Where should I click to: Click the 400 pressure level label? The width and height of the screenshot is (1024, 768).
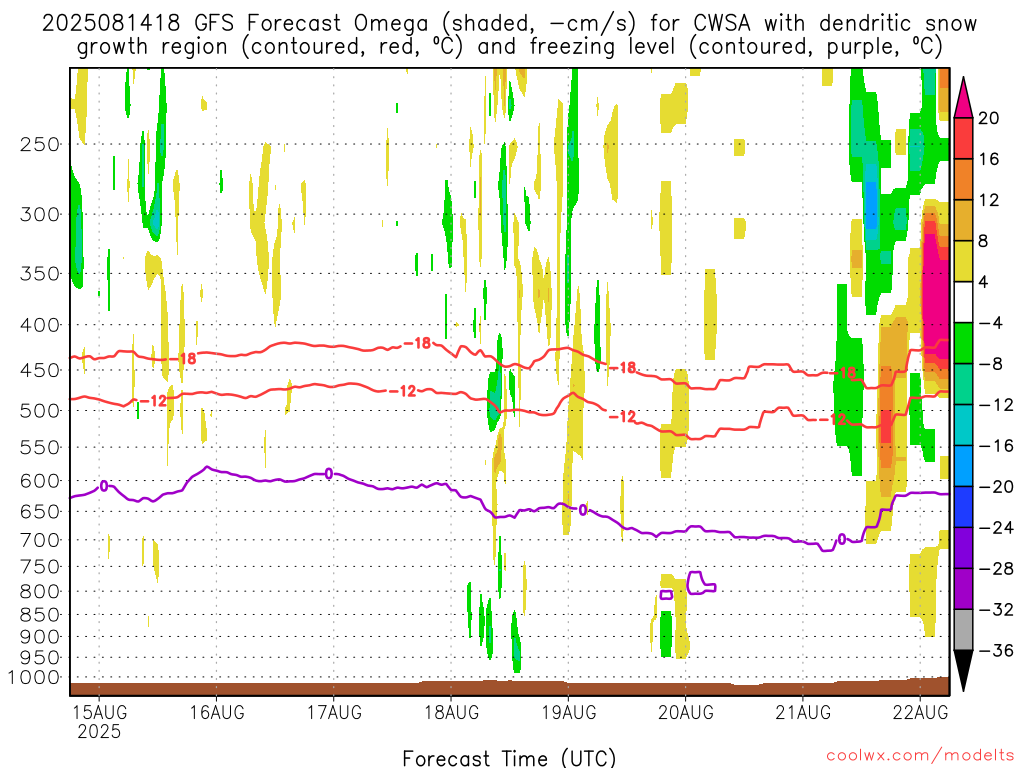pos(40,325)
